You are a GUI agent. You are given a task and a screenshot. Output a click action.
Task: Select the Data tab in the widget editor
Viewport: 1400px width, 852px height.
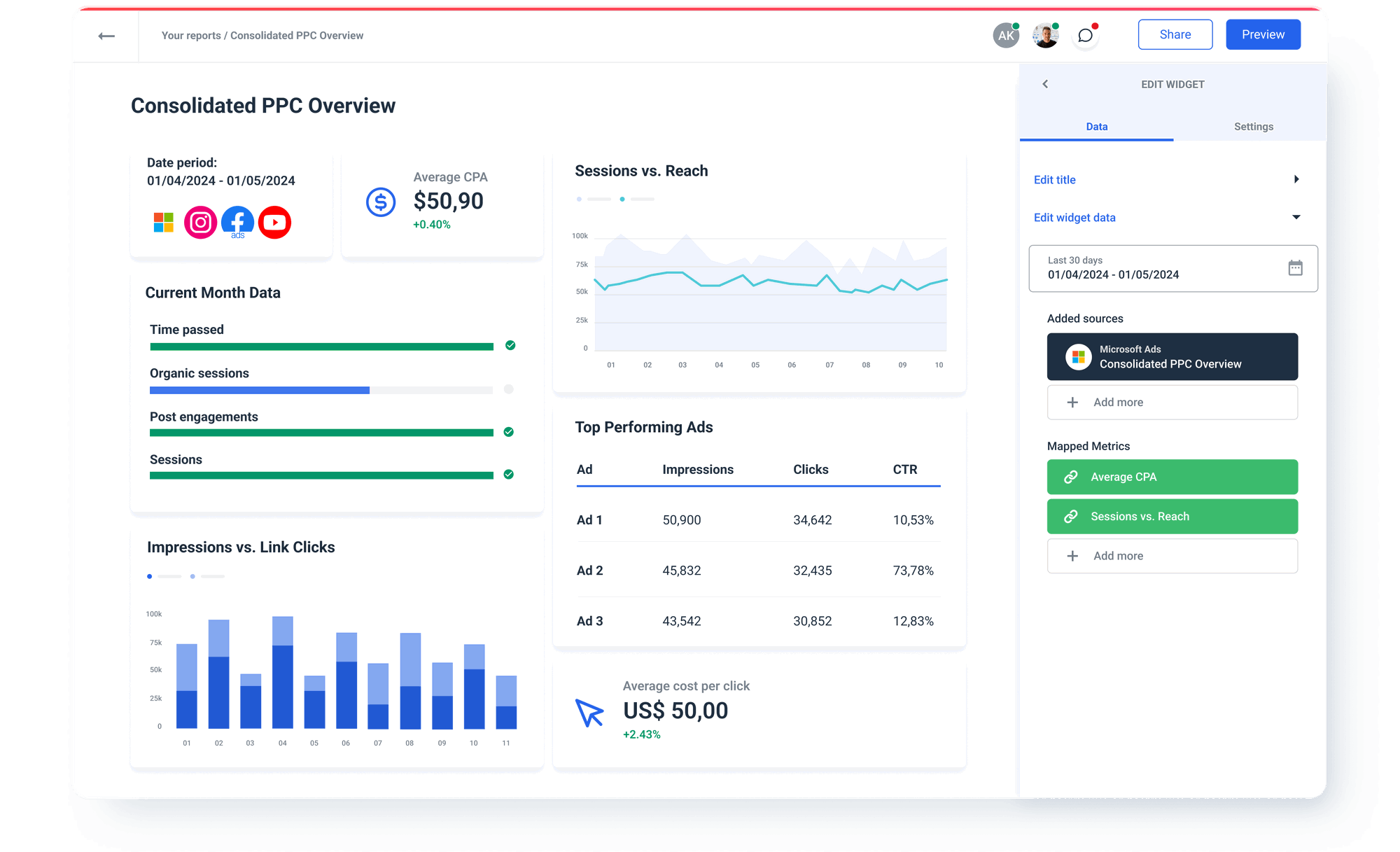click(x=1097, y=127)
